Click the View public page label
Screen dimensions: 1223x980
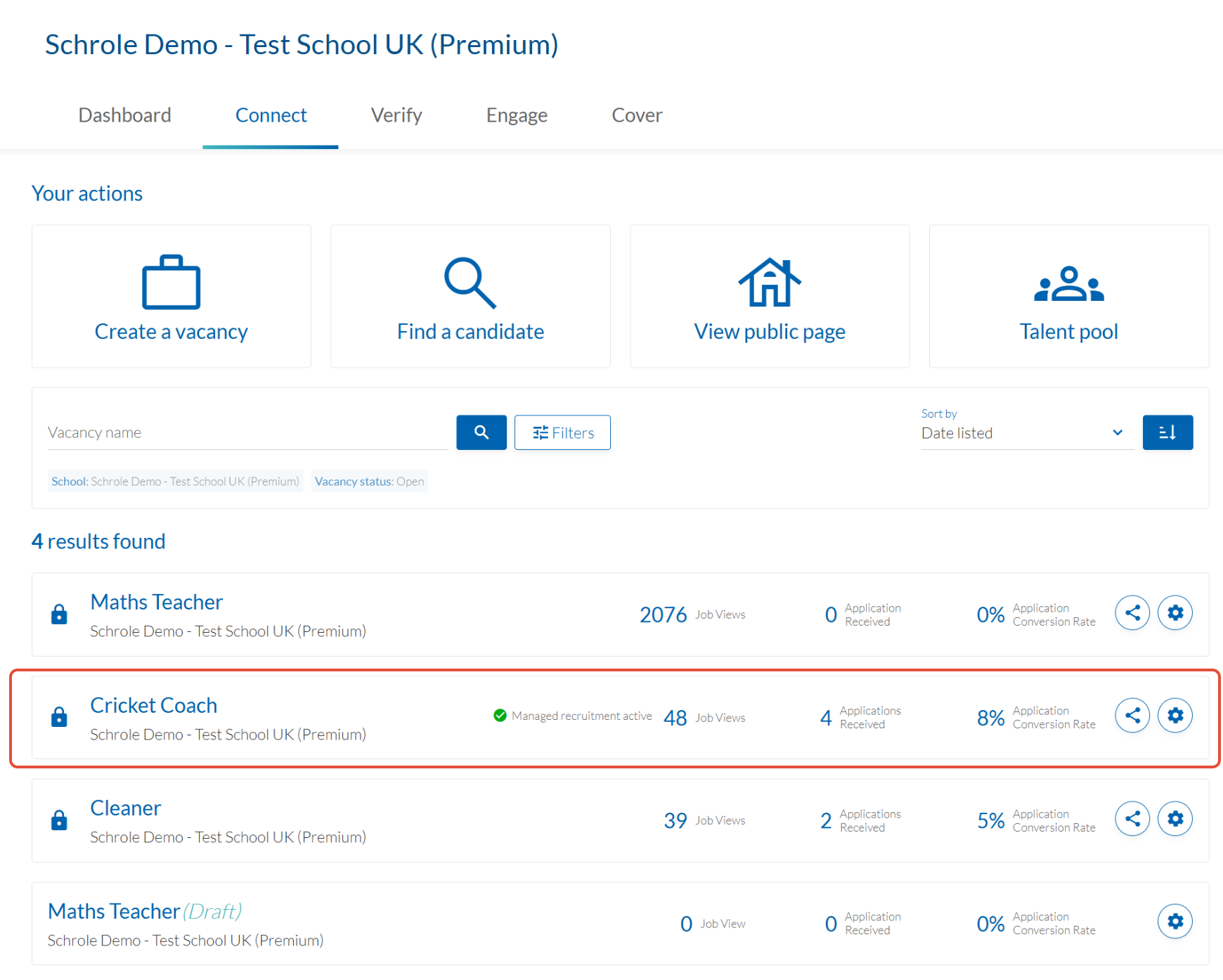(x=770, y=332)
